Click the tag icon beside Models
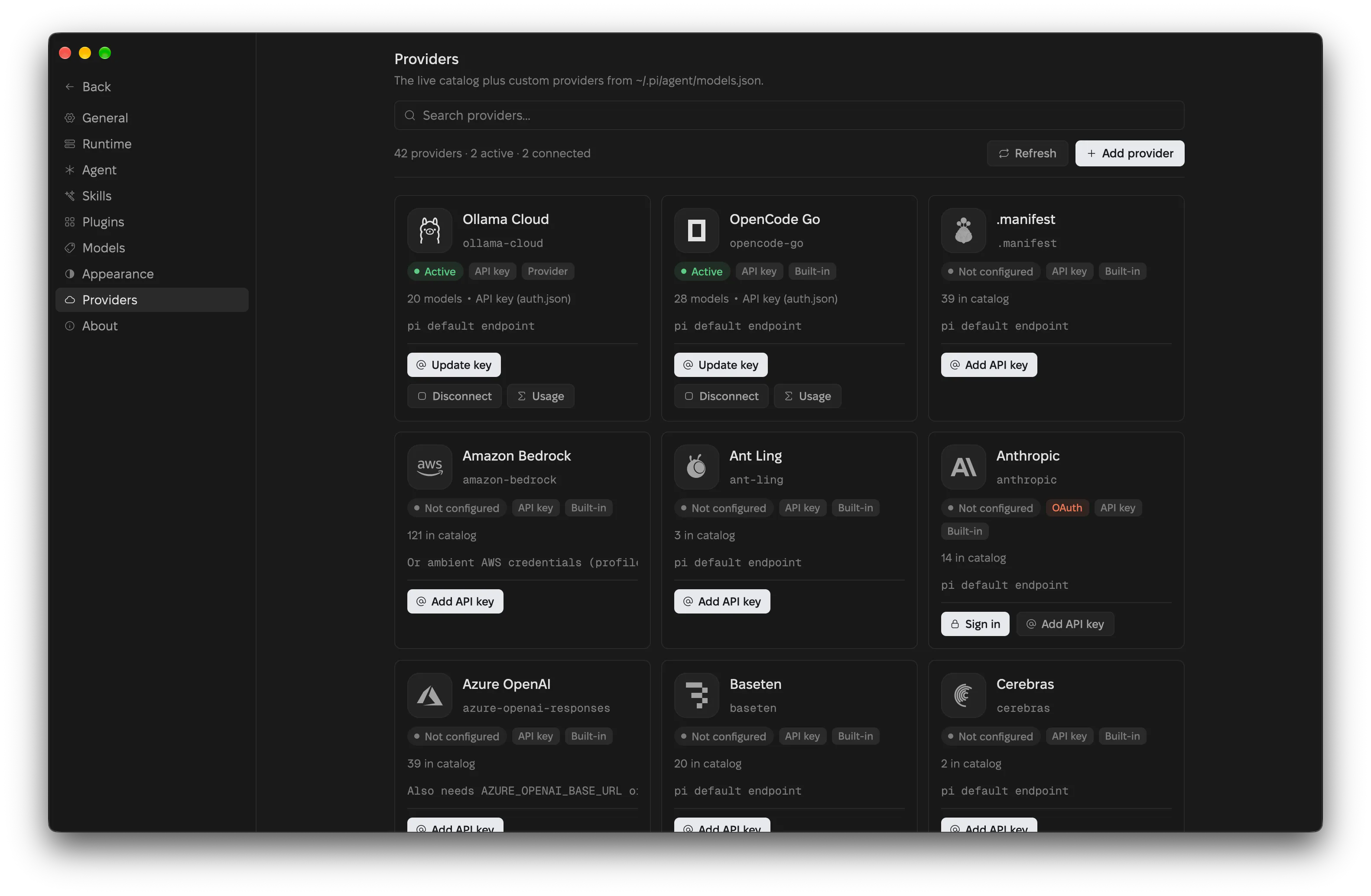This screenshot has height=896, width=1371. (70, 248)
